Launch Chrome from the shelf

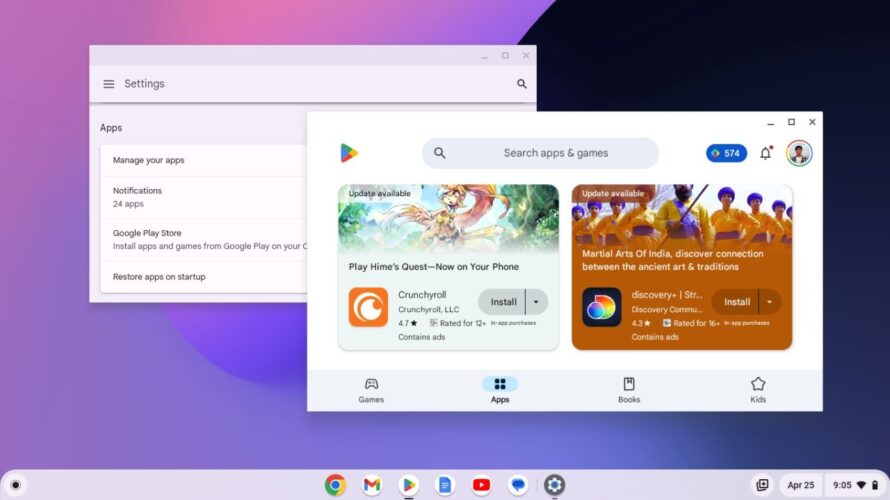click(x=335, y=485)
